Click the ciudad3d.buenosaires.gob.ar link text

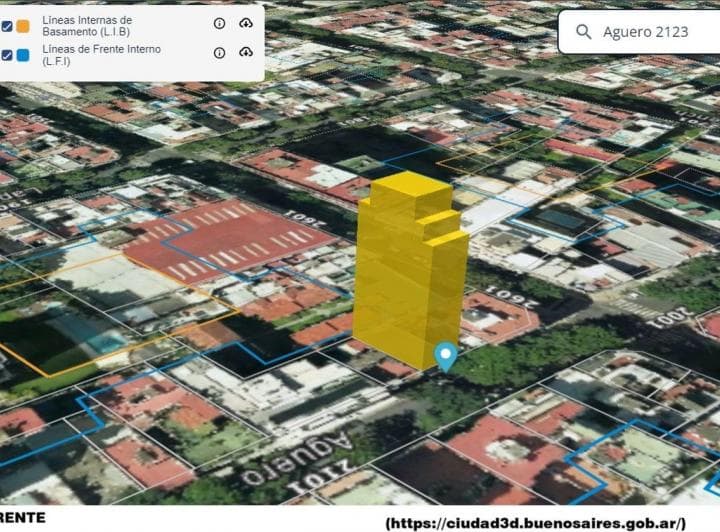pos(536,523)
